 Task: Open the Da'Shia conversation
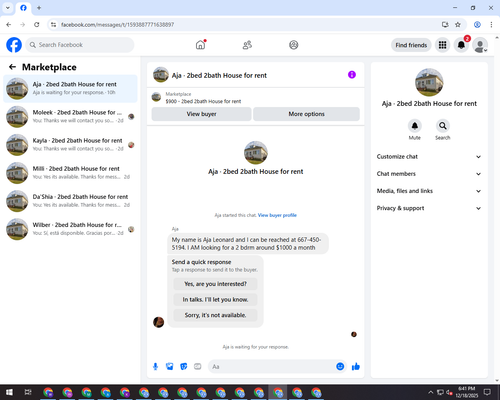tap(70, 201)
